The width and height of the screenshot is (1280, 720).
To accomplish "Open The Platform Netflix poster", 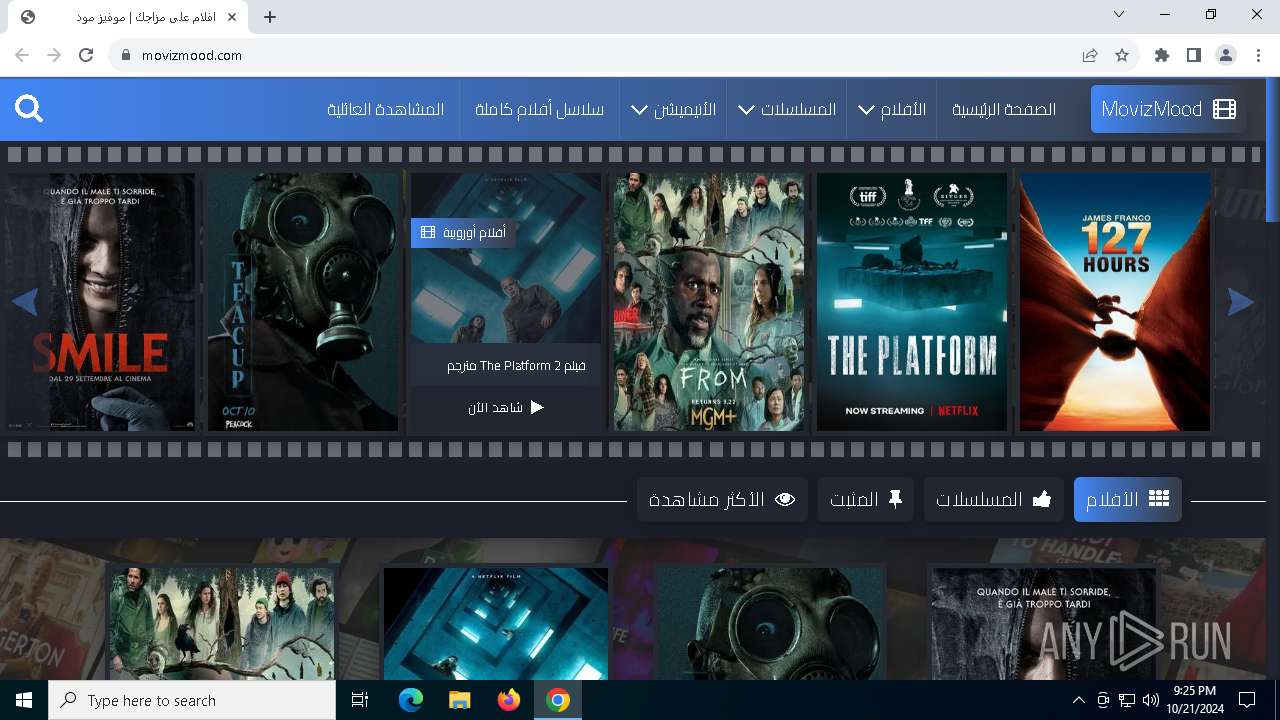I will (x=912, y=302).
